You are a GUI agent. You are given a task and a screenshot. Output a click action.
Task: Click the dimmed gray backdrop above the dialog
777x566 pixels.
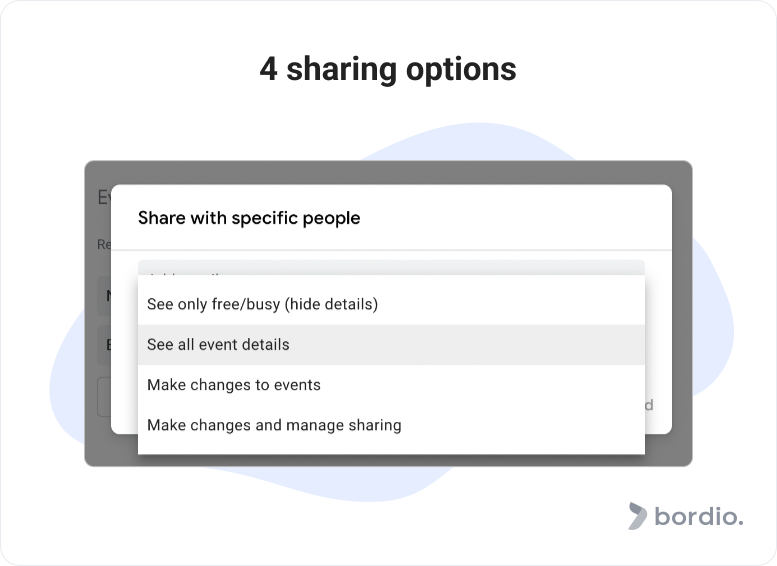pyautogui.click(x=388, y=172)
